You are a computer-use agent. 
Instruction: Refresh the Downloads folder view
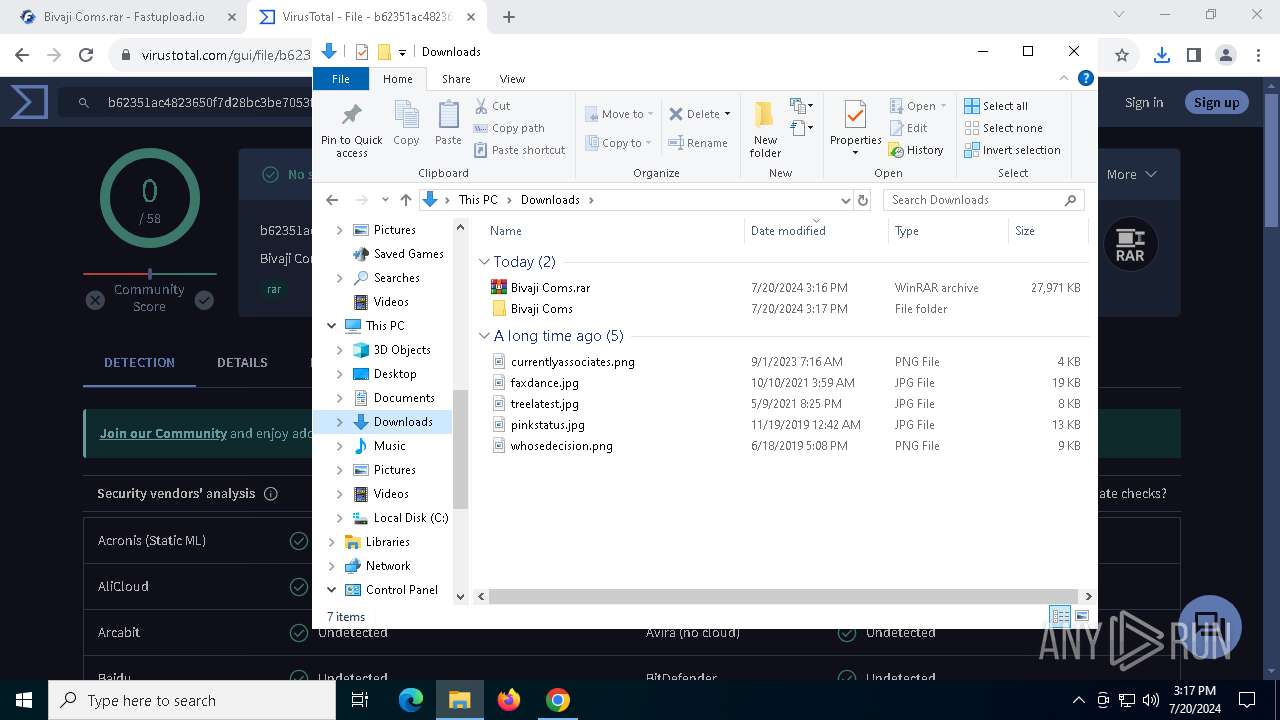click(x=863, y=200)
